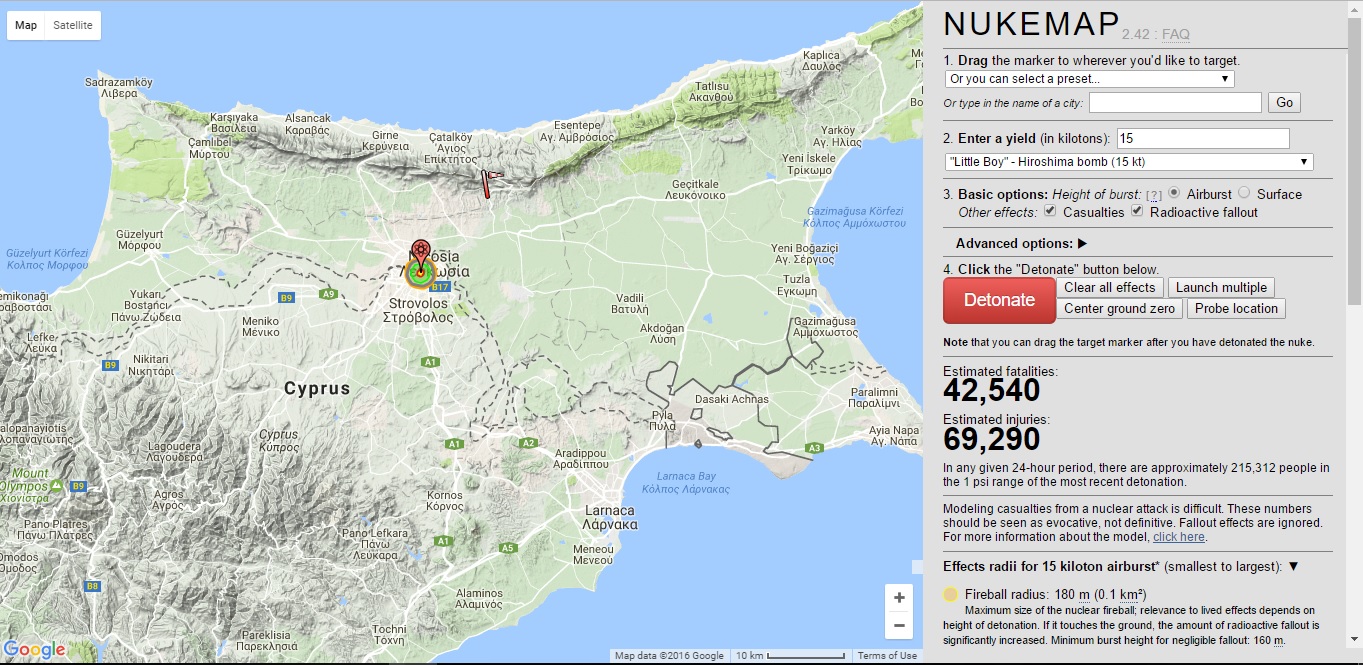The image size is (1363, 665).
Task: Click the A9 road shield
Action: [x=328, y=294]
